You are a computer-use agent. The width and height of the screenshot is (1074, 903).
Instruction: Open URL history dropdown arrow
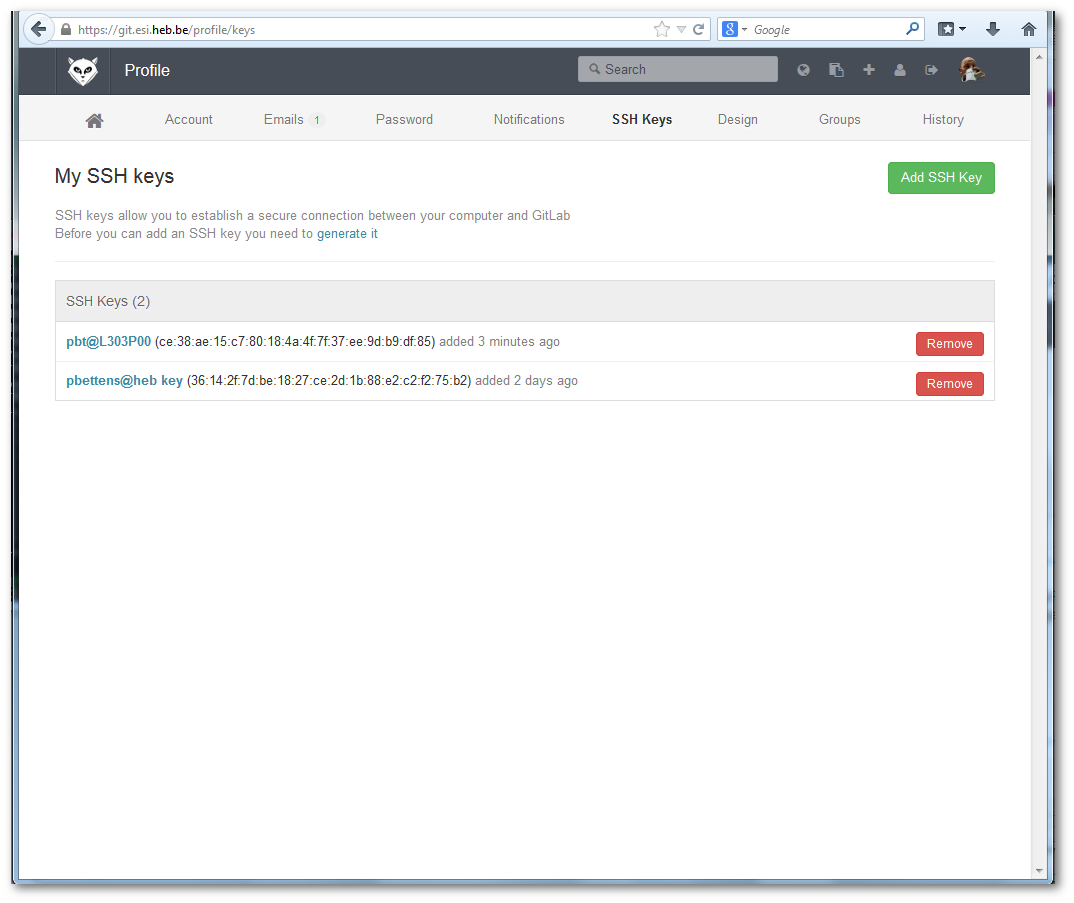click(x=681, y=29)
